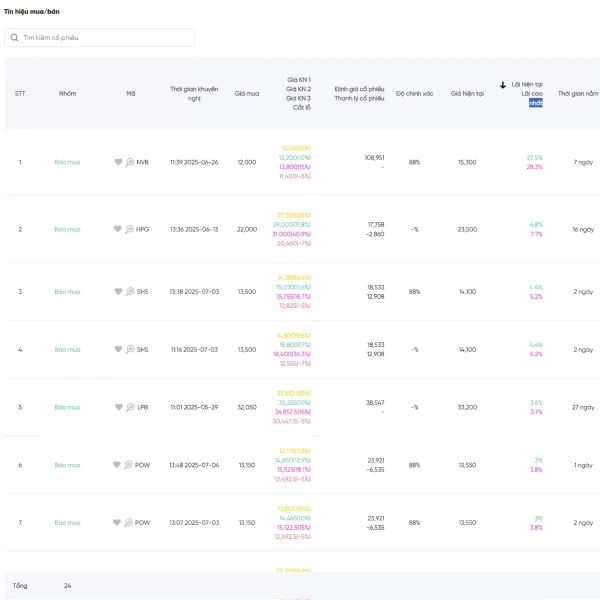The width and height of the screenshot is (600, 600).
Task: Click the heart icon in the POW 13:07 row
Action: coord(117,522)
